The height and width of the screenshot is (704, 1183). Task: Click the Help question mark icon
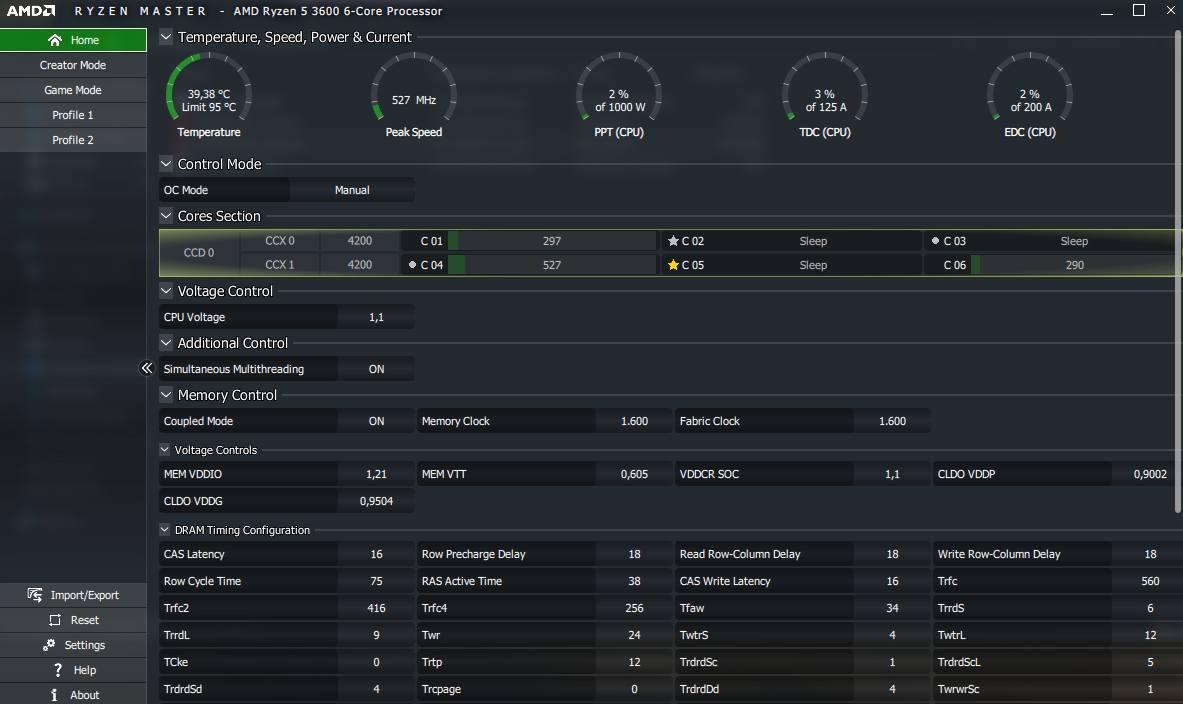[58, 670]
